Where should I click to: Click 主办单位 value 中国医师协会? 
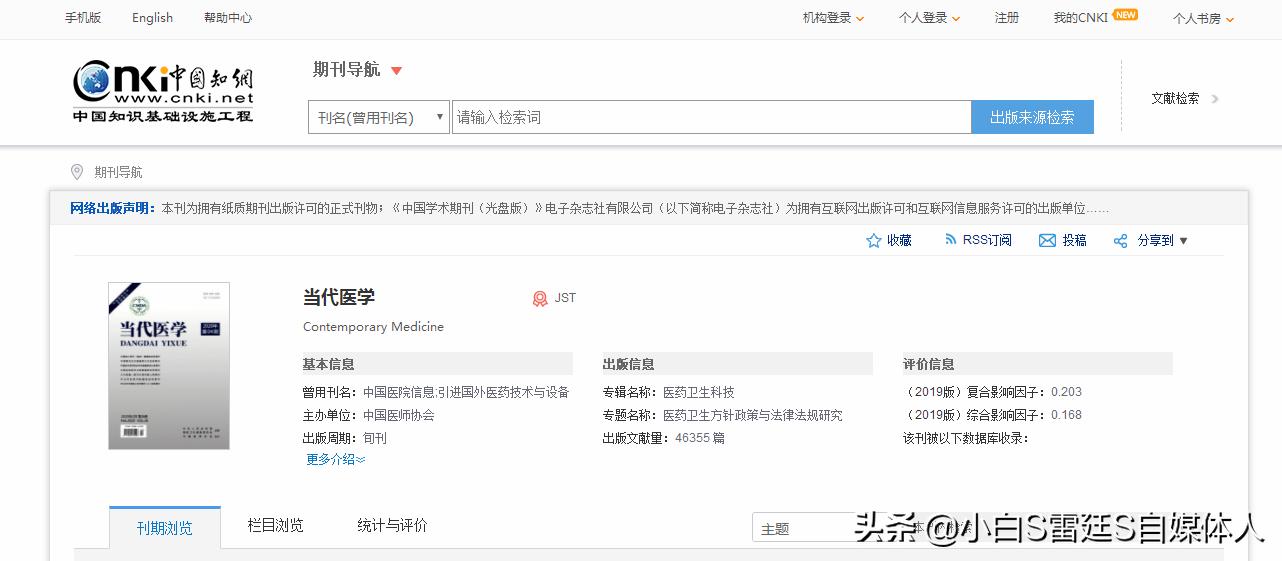pos(399,415)
